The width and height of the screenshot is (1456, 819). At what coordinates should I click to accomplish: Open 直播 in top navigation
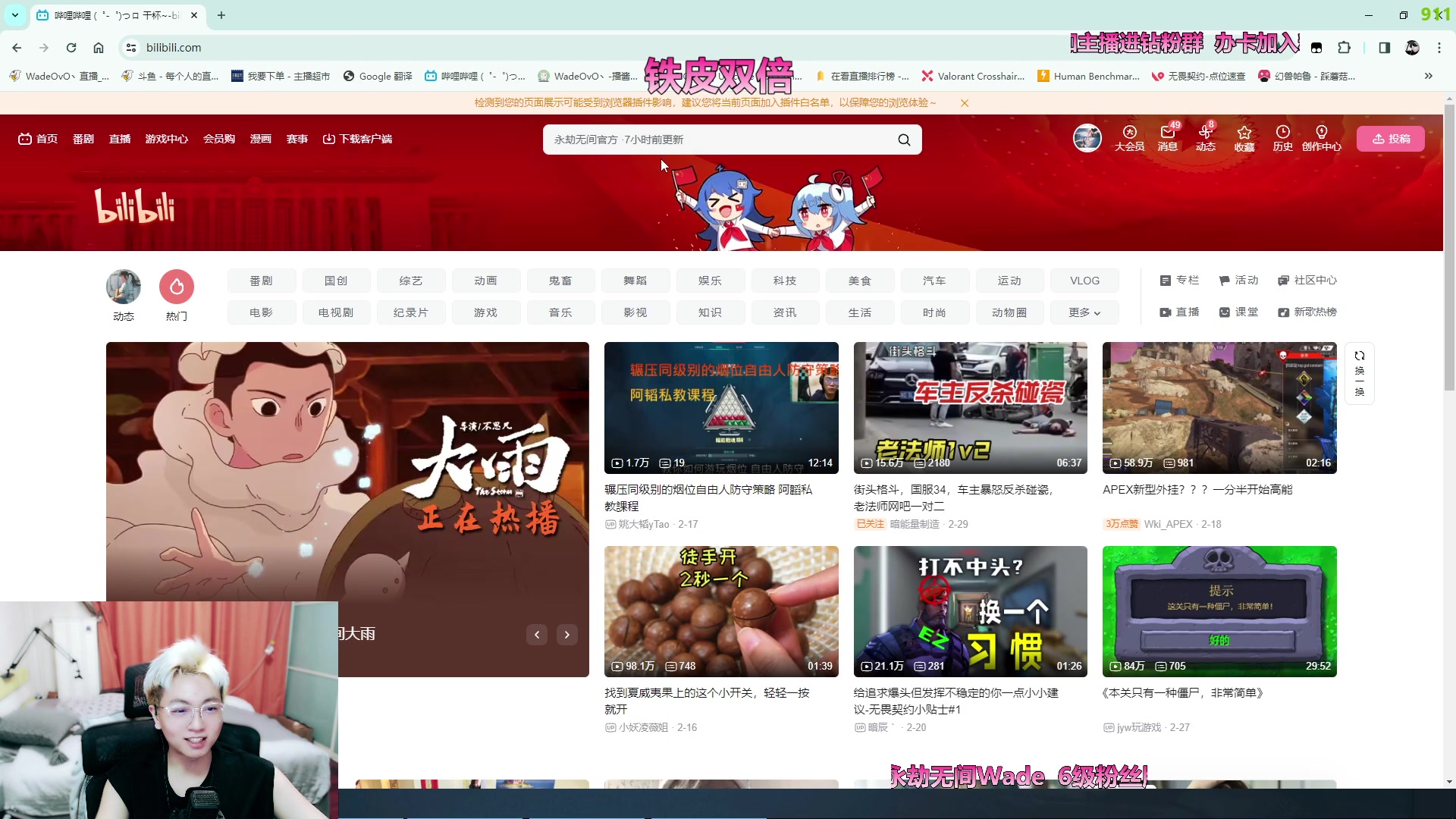[120, 139]
